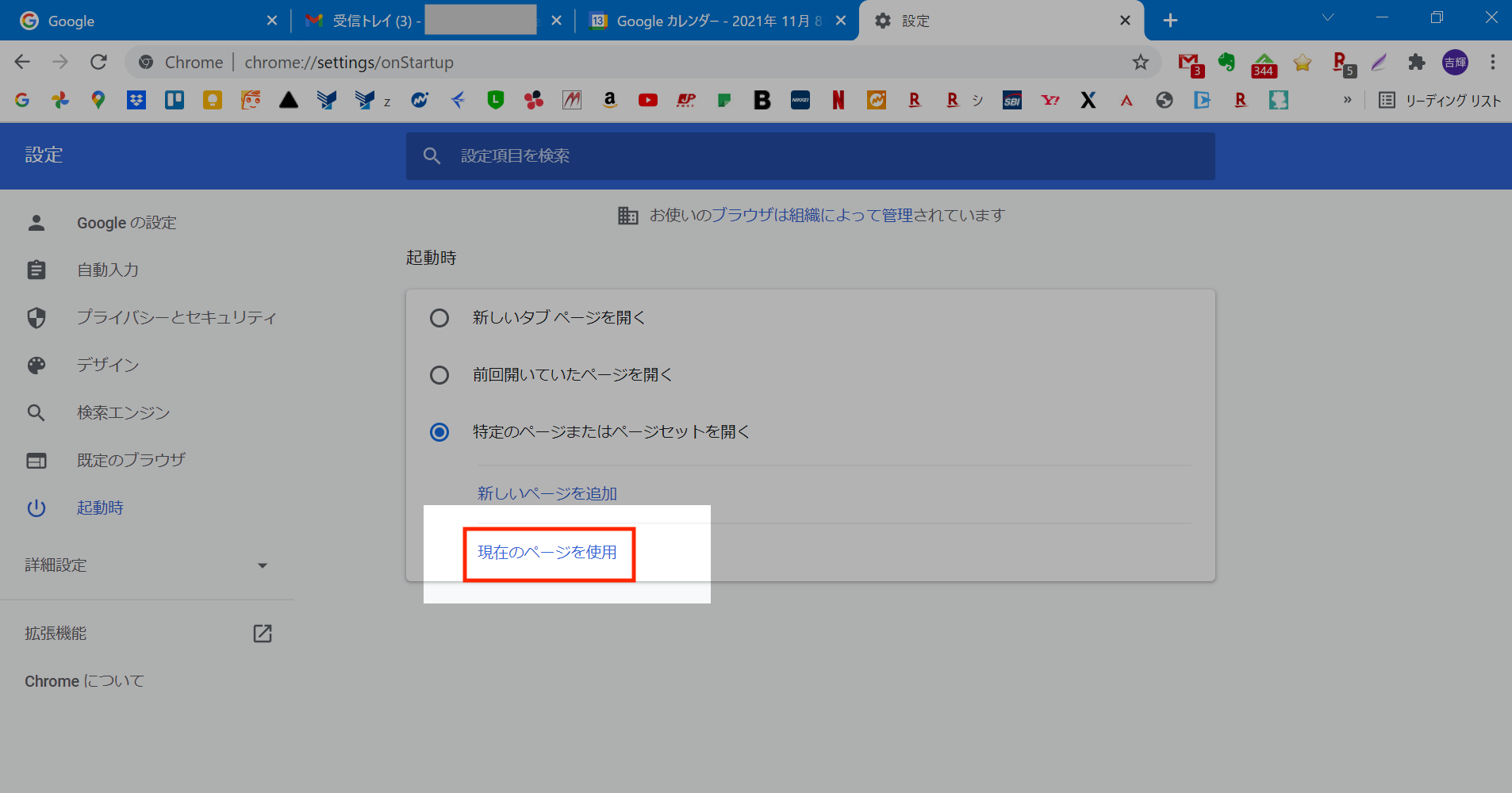Click the Amazon bookmark icon
The image size is (1512, 793).
click(x=609, y=100)
